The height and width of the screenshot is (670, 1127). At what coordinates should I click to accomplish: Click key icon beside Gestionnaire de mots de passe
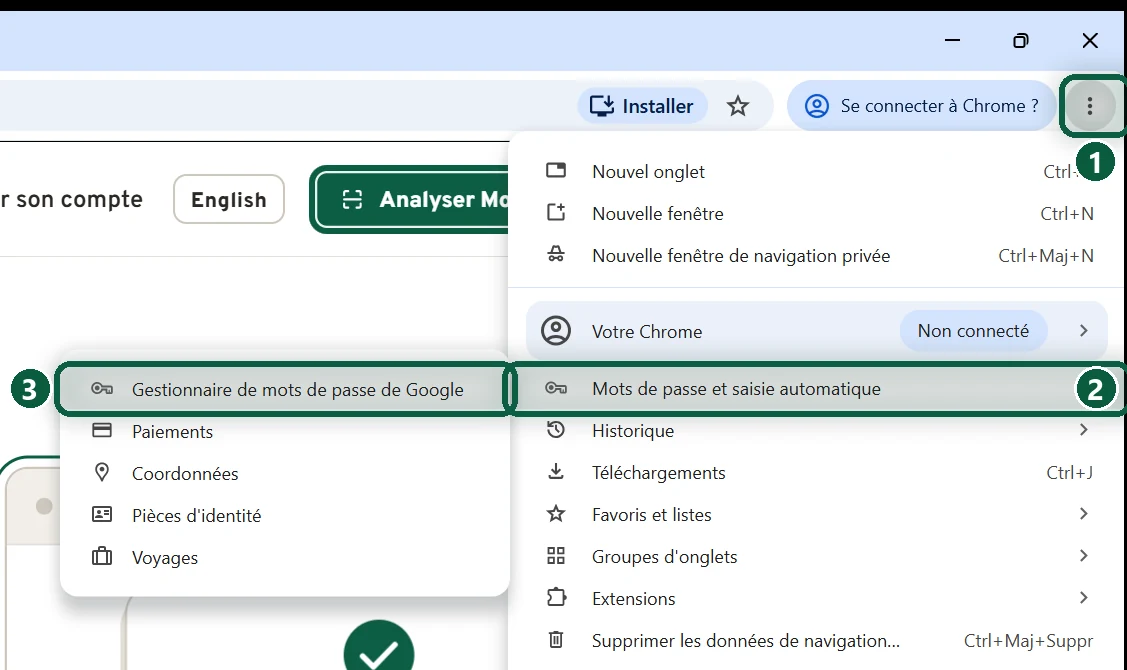tap(102, 389)
